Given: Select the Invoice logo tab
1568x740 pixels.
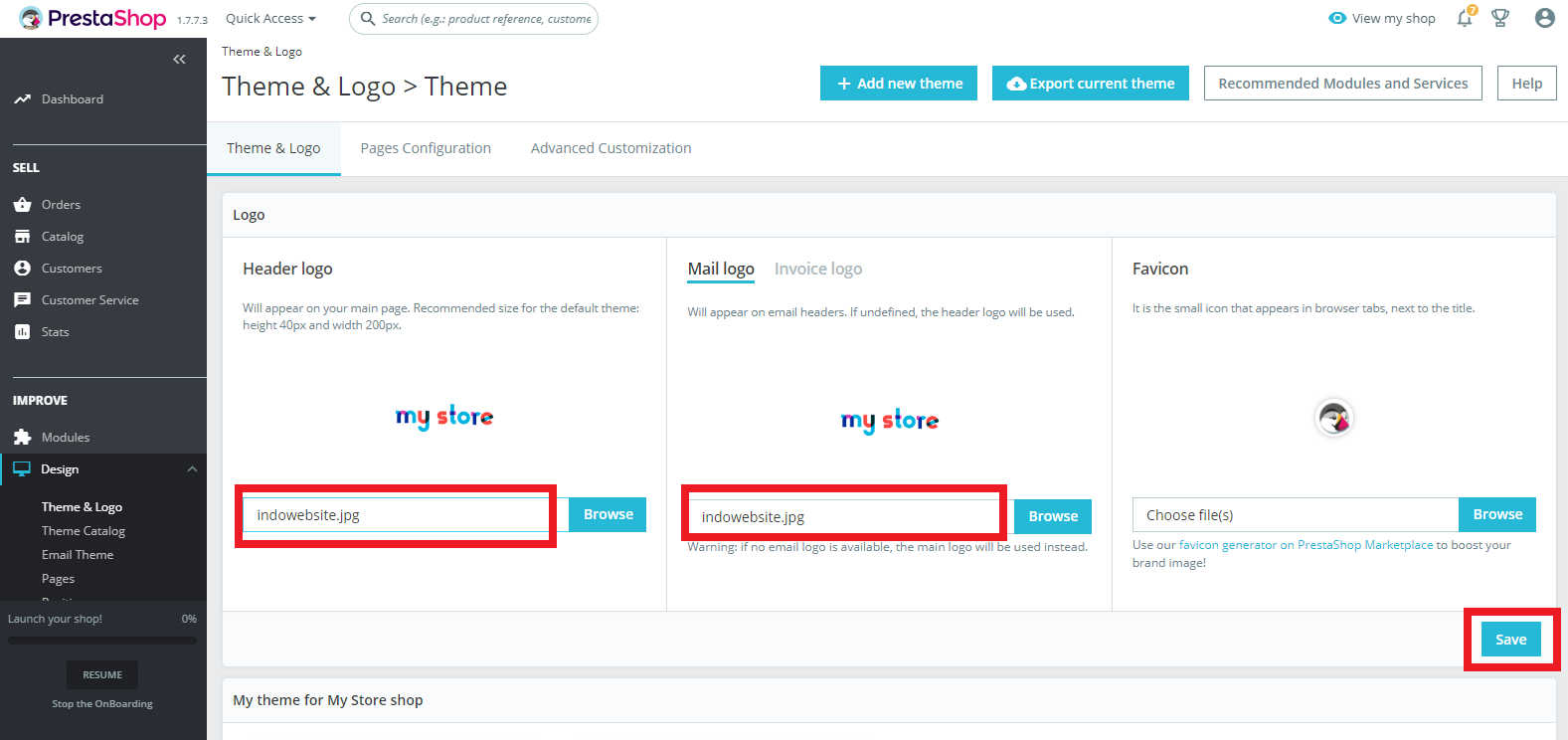Looking at the screenshot, I should pos(818,270).
